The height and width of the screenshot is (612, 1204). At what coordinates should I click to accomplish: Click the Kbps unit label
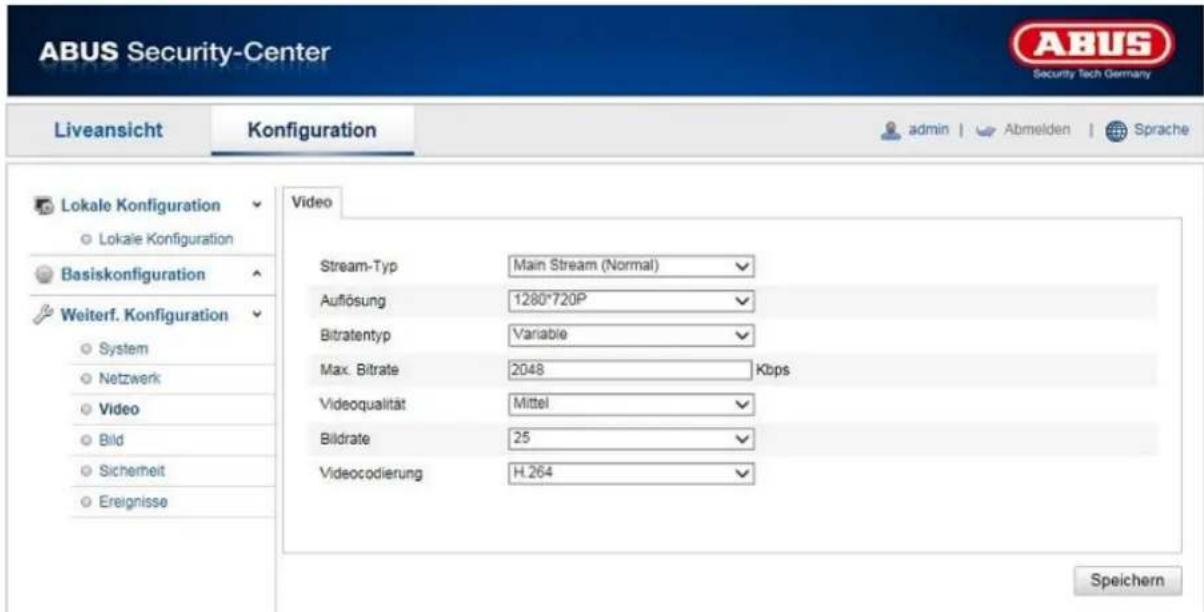click(x=773, y=369)
